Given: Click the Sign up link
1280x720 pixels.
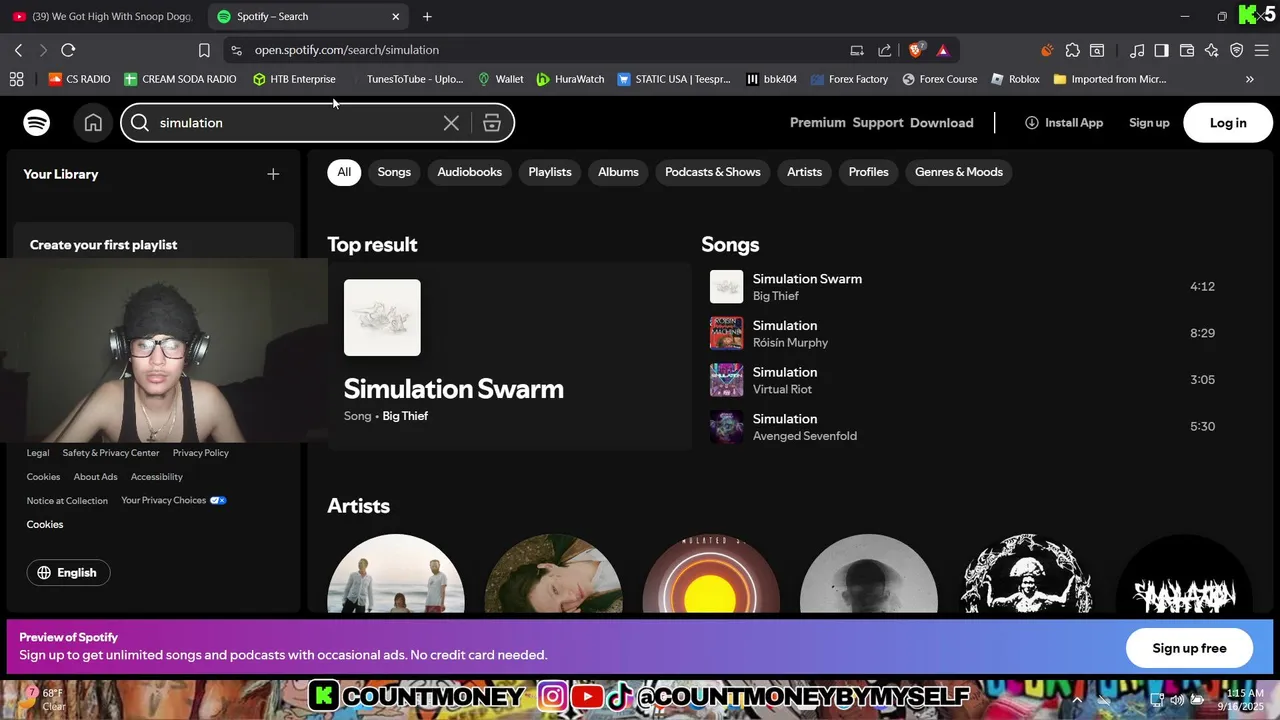Looking at the screenshot, I should click(x=1149, y=122).
